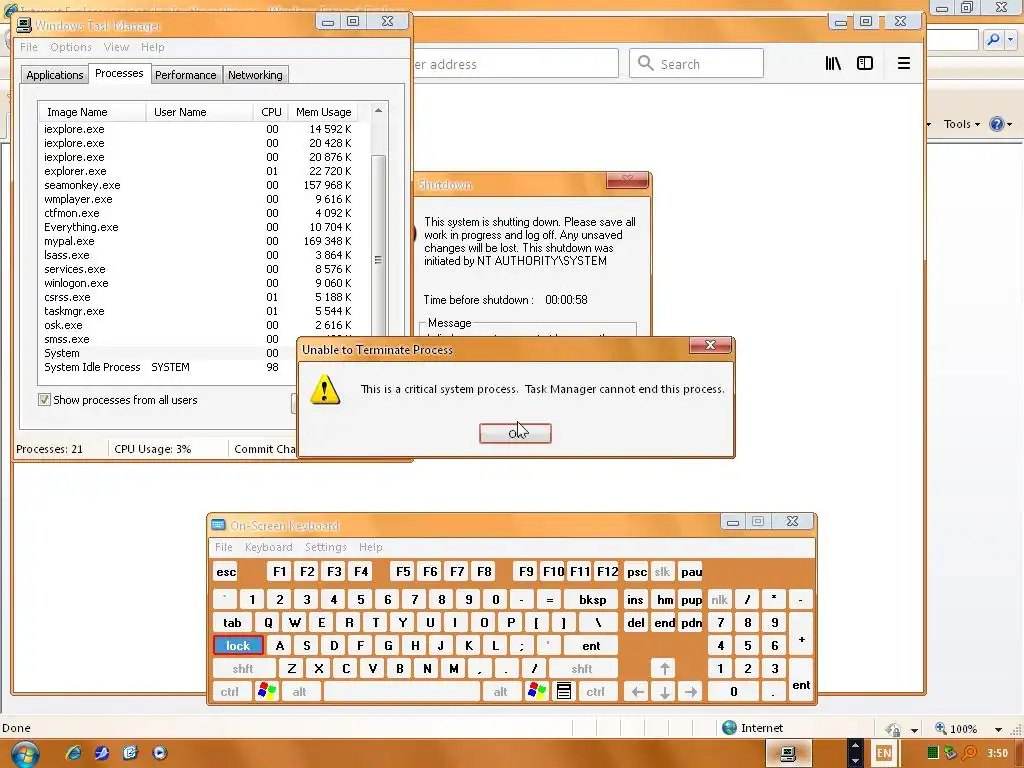1024x768 pixels.
Task: Click left Windows logo key on keyboard
Action: tap(267, 691)
